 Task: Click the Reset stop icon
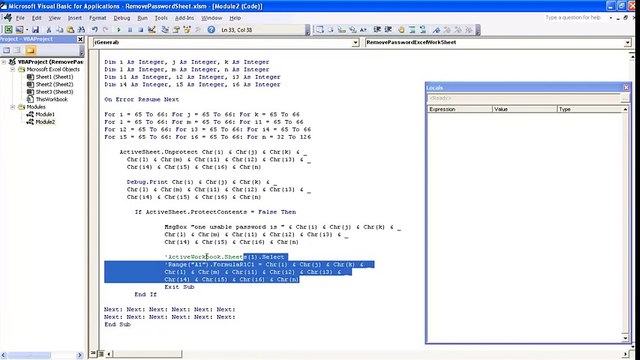(x=140, y=29)
